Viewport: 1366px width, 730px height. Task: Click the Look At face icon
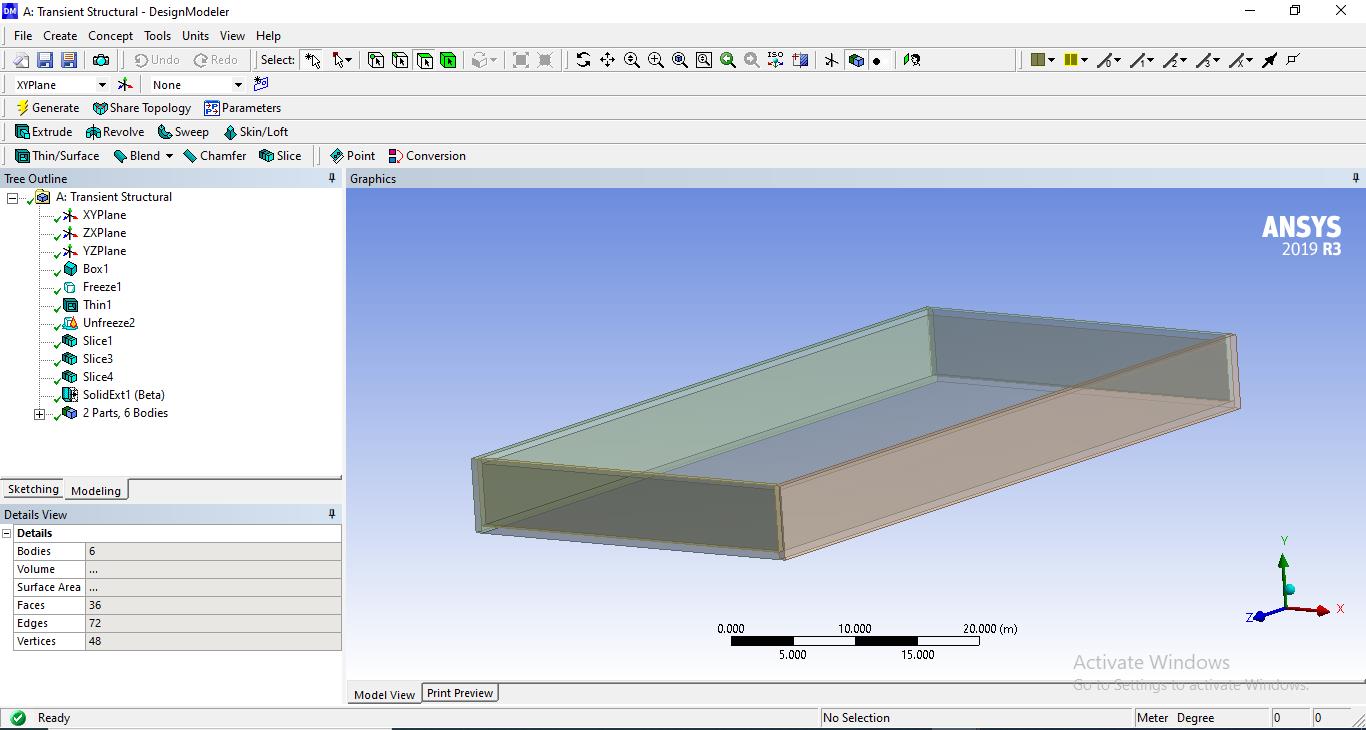(800, 60)
